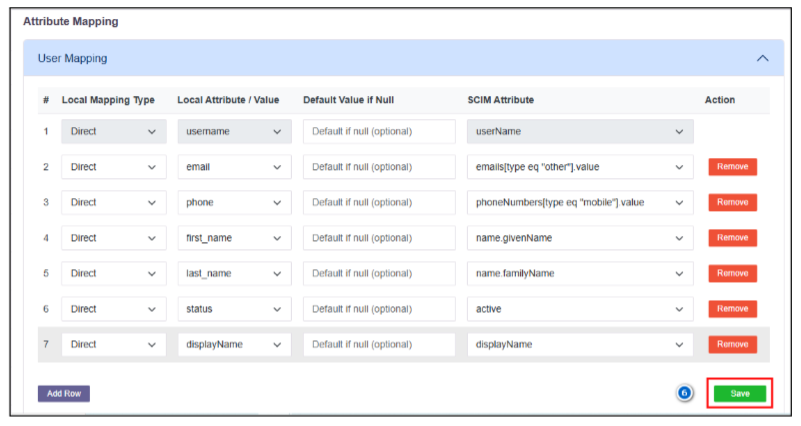This screenshot has width=801, height=426.
Task: Remove the displayName mapping row
Action: click(732, 344)
